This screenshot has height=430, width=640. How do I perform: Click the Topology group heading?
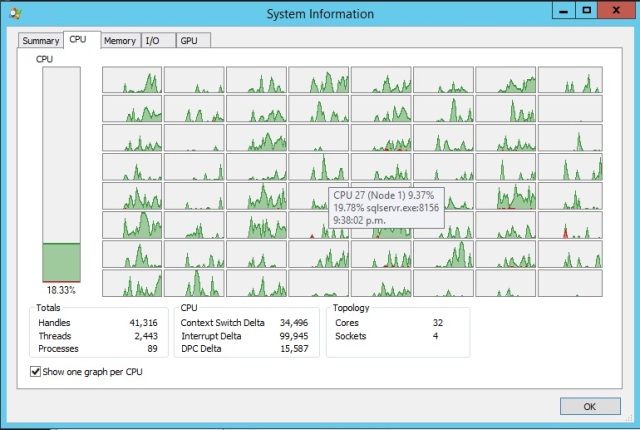click(351, 308)
